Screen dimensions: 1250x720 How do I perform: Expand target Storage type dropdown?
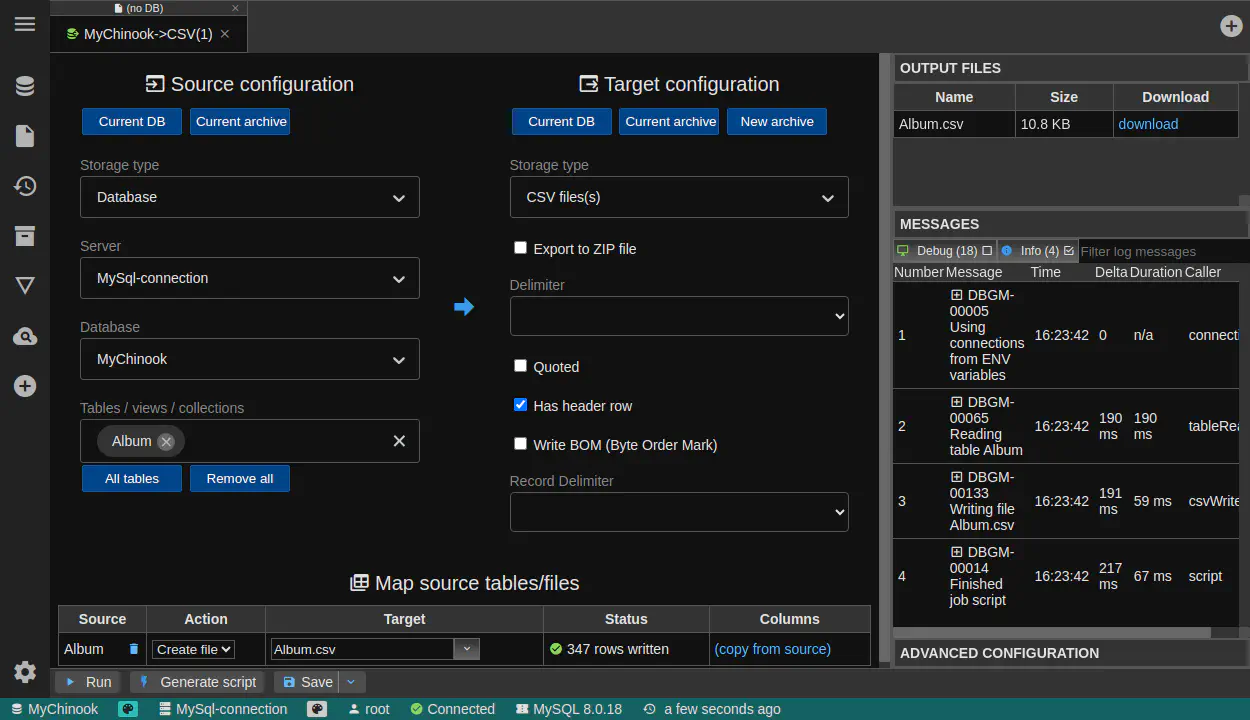[x=679, y=197]
